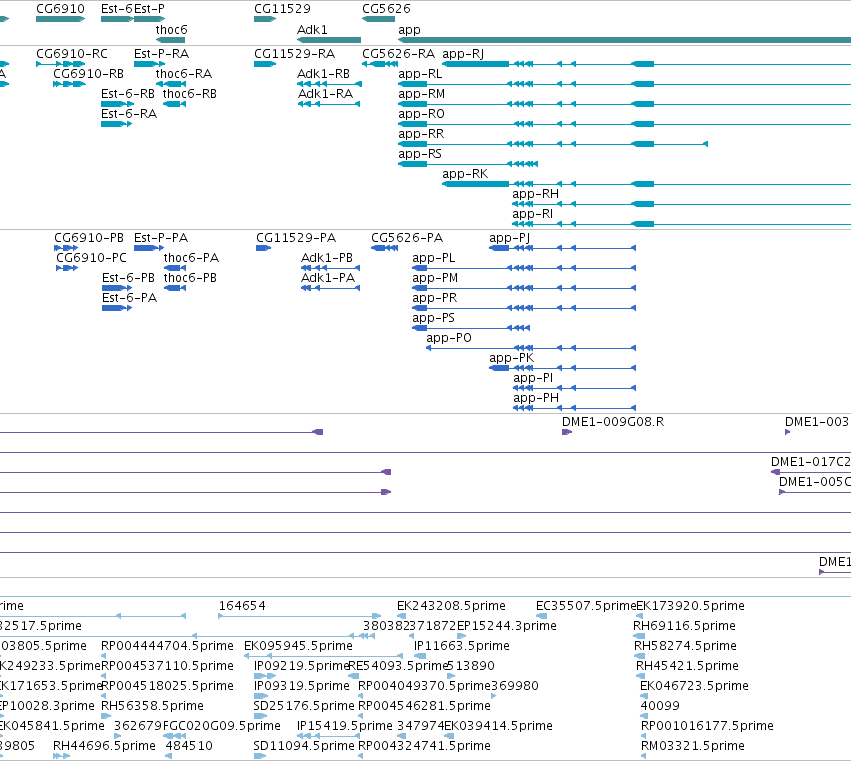This screenshot has height=761, width=851.
Task: Click the Adk1 gene bar
Action: click(329, 40)
